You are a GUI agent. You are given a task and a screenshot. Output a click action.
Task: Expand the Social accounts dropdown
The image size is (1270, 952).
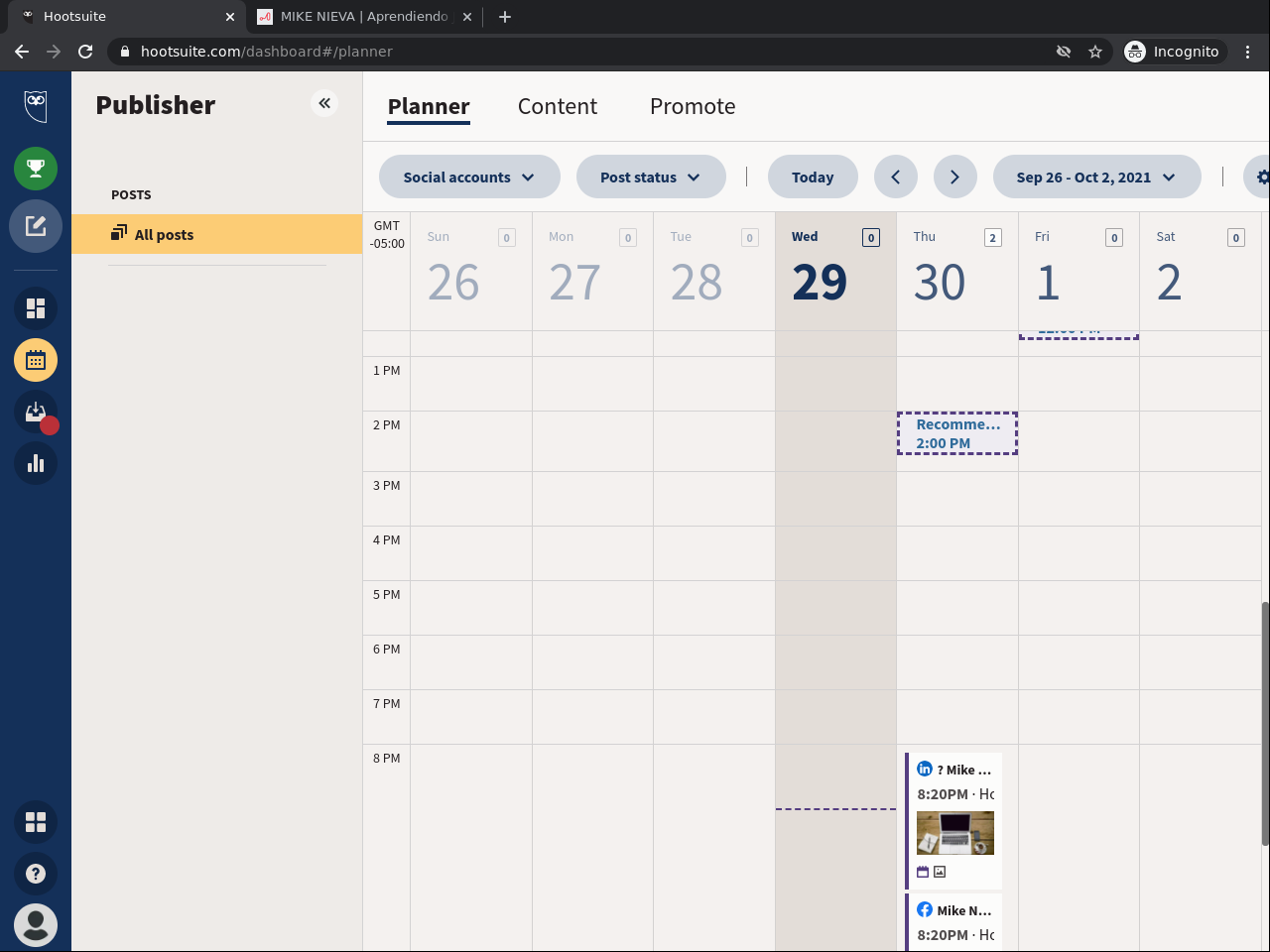(469, 178)
